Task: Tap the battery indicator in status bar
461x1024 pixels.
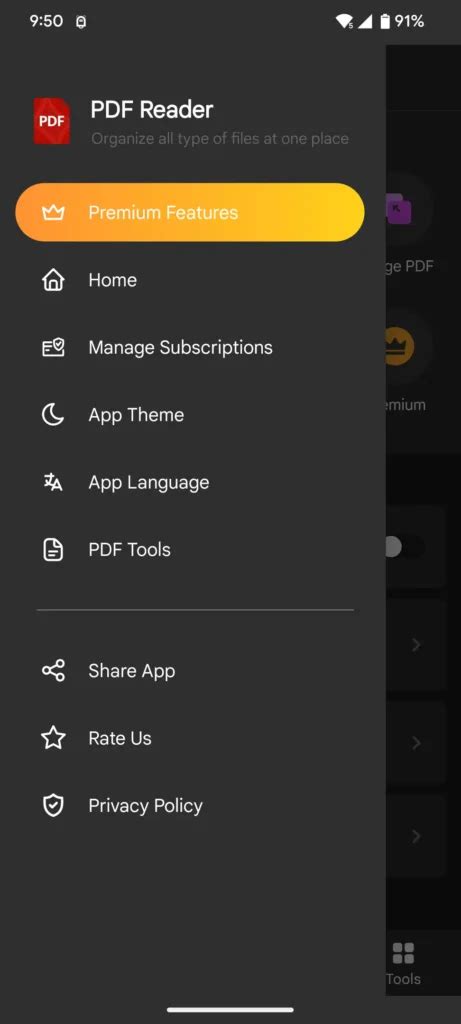Action: (385, 22)
